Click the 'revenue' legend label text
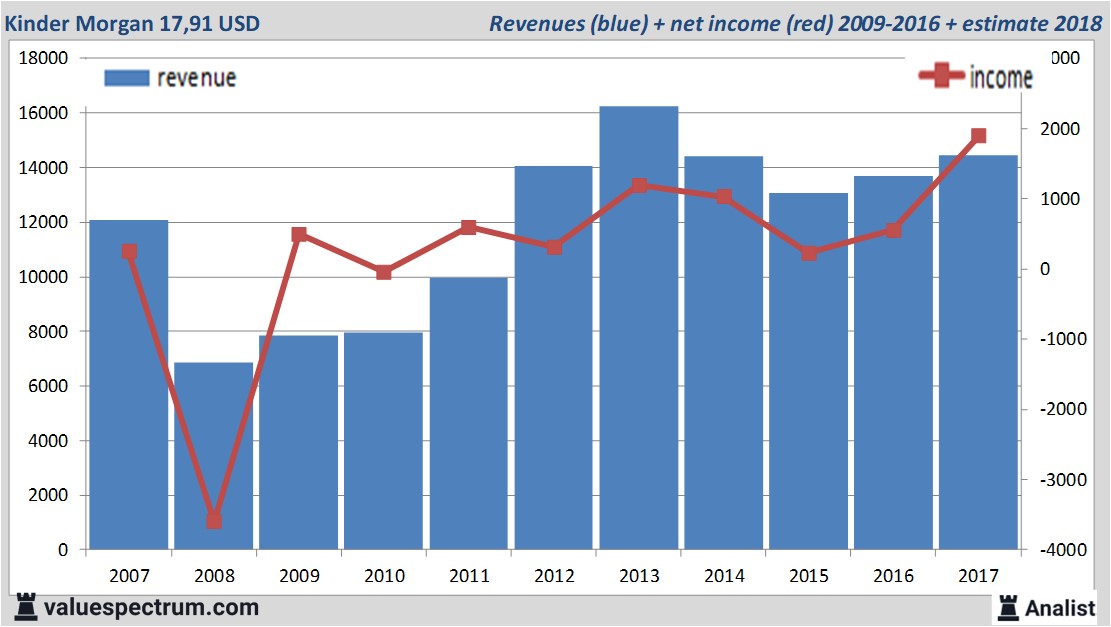The image size is (1111, 627). pos(197,78)
